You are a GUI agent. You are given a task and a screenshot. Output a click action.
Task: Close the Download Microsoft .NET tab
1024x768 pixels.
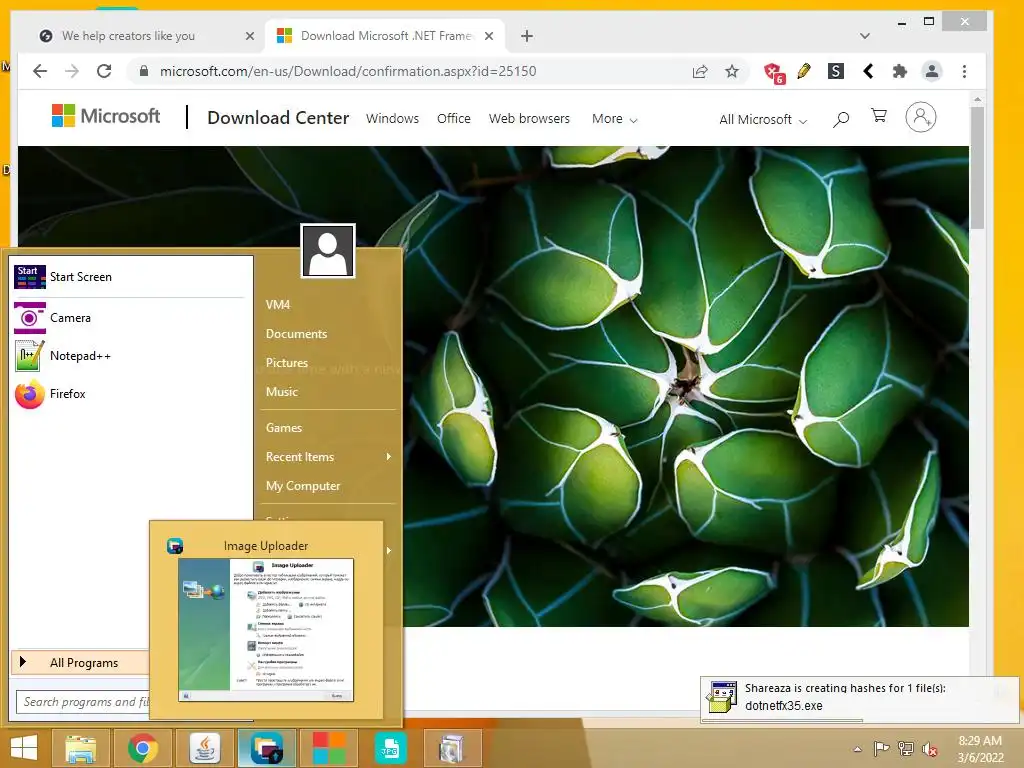tap(488, 36)
